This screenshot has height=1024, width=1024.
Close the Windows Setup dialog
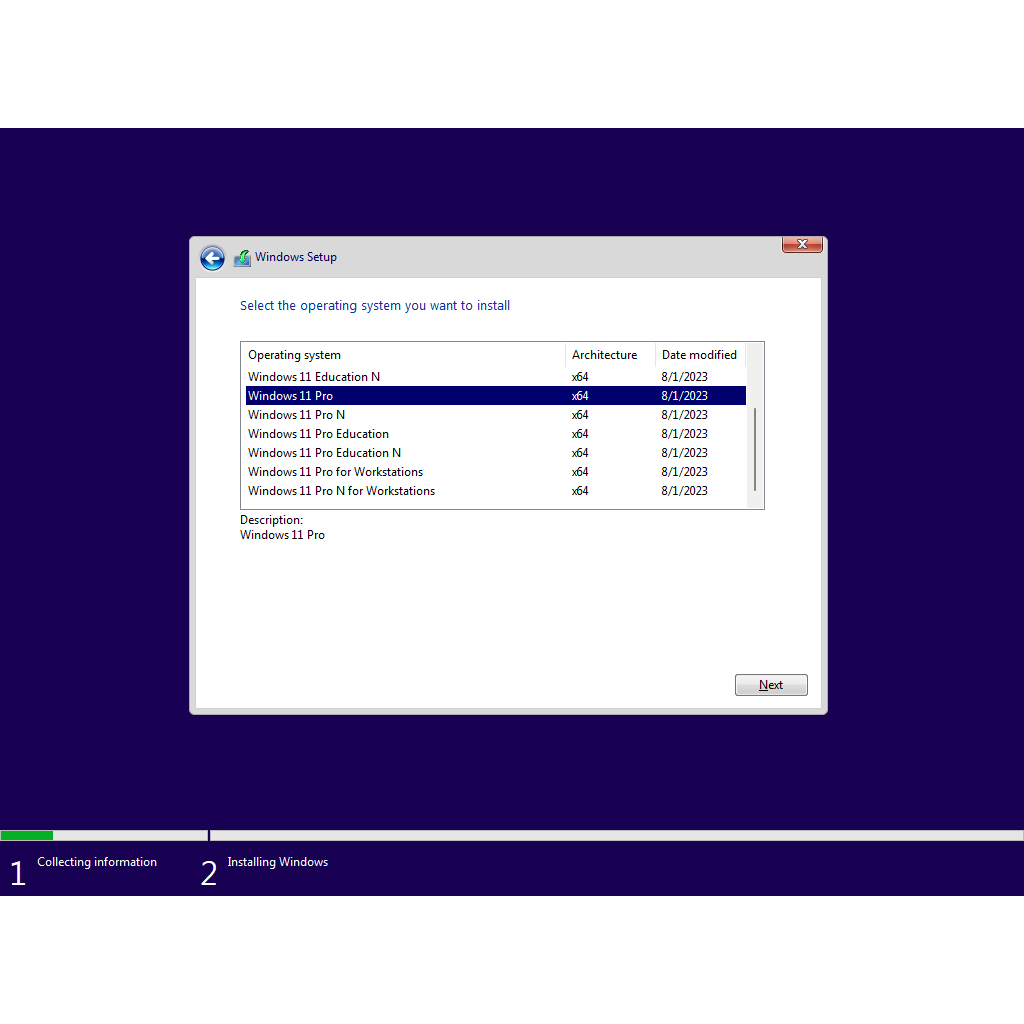click(x=801, y=245)
